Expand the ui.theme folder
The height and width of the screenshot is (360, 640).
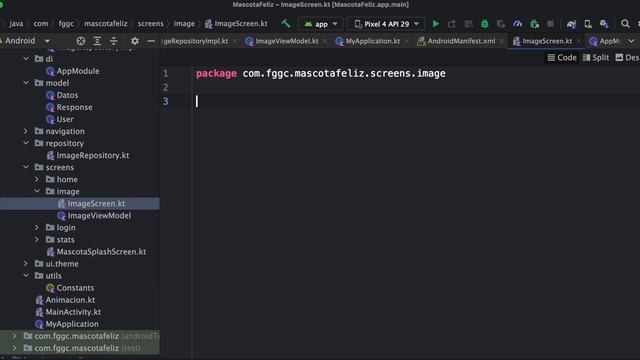pos(26,264)
